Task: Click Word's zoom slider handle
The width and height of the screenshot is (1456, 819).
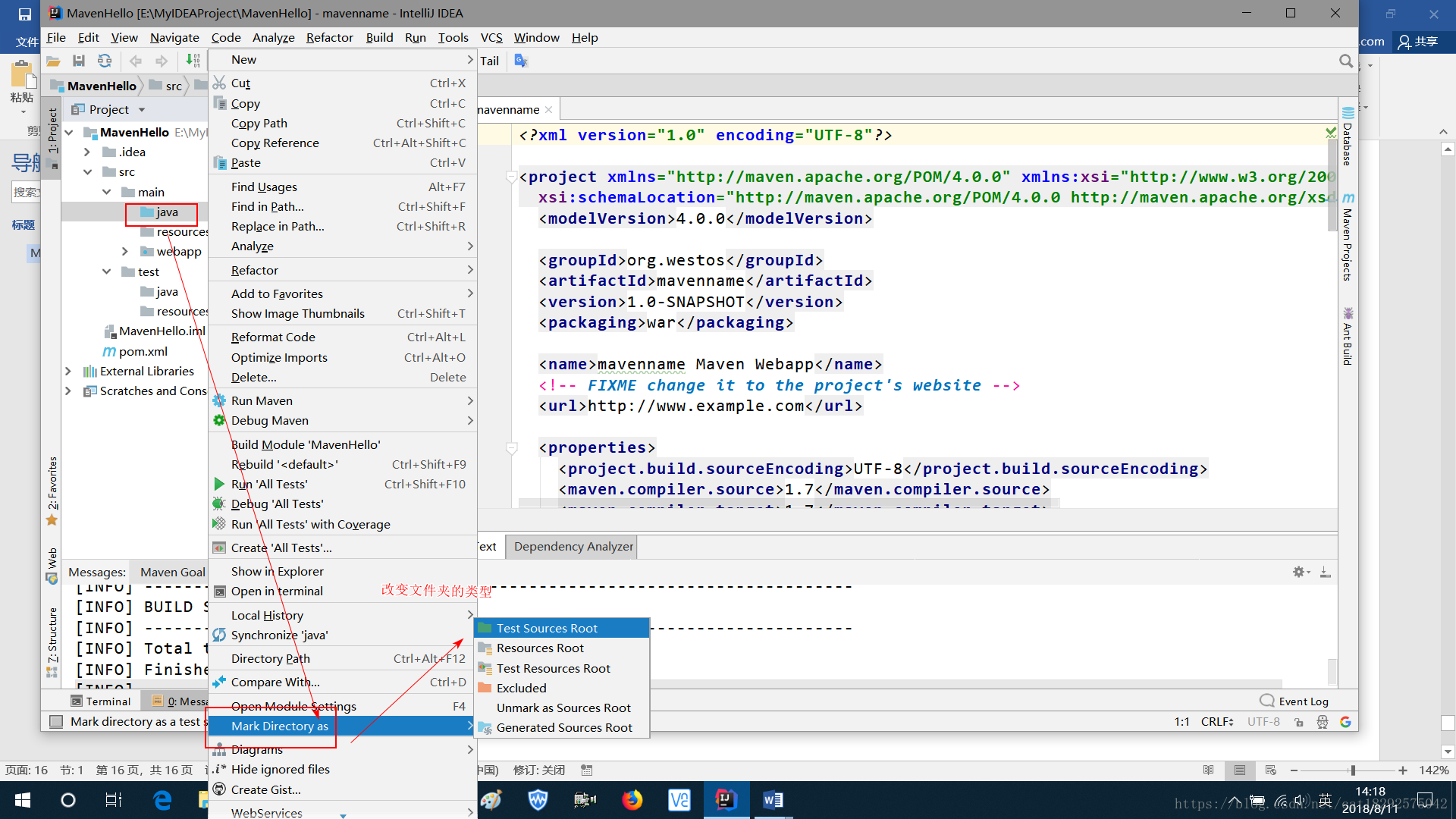Action: pyautogui.click(x=1352, y=770)
